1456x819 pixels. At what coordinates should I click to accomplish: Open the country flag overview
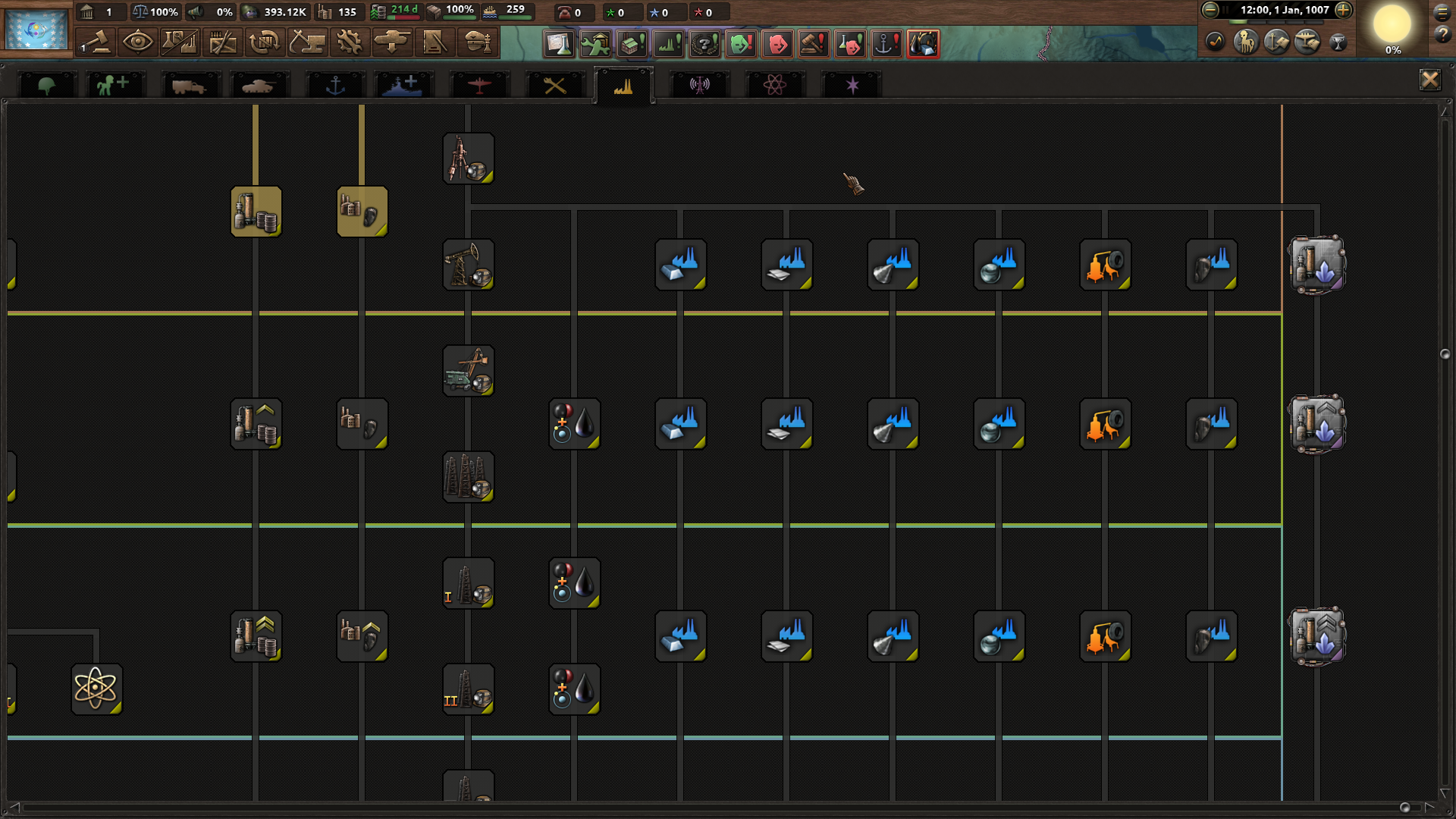point(36,29)
